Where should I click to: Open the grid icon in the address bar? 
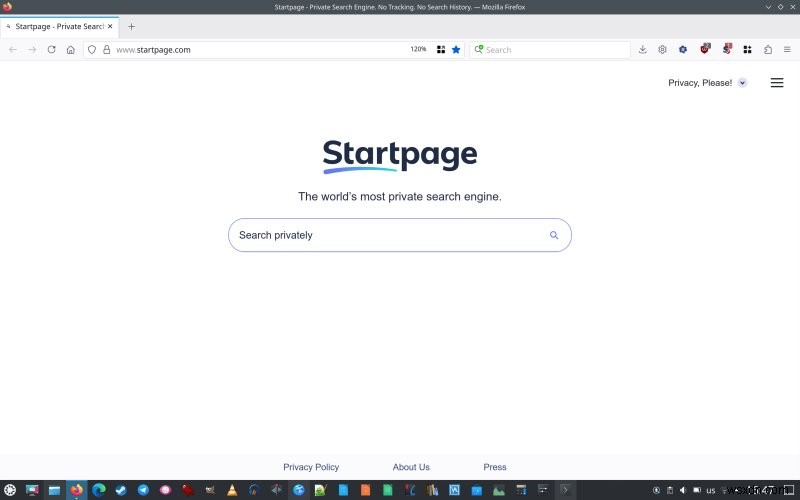[441, 49]
